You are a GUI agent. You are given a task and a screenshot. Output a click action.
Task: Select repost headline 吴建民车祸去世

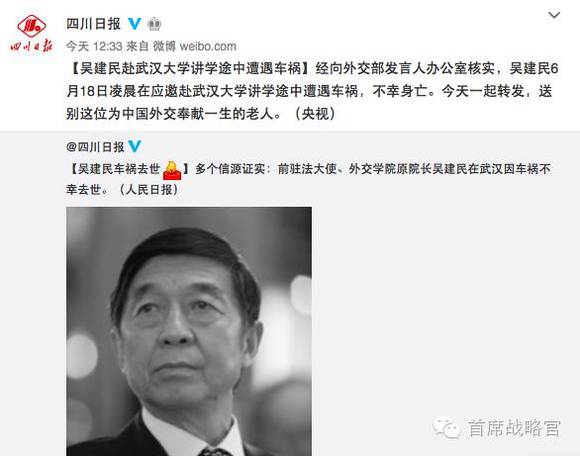click(x=119, y=169)
